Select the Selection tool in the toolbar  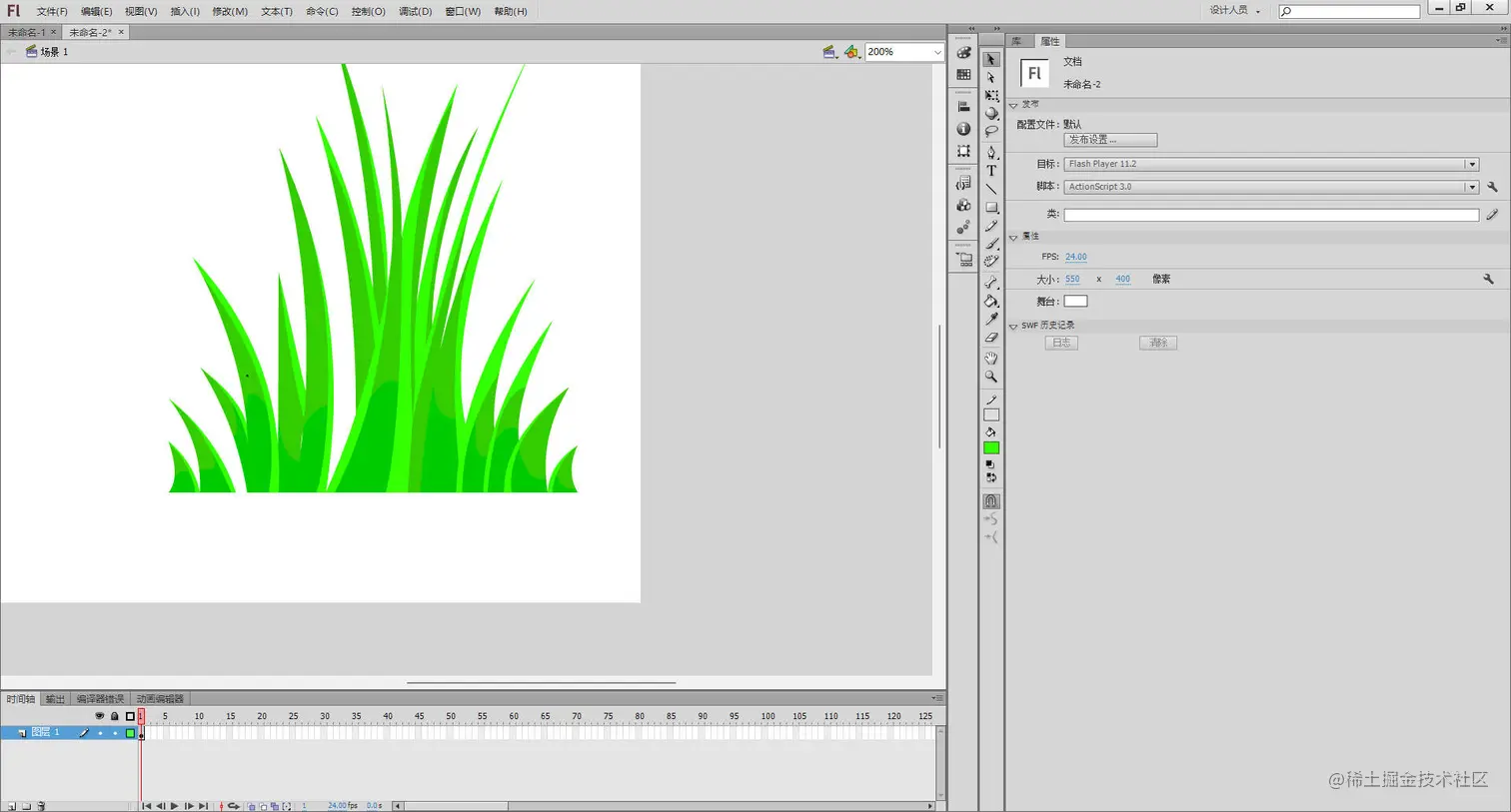tap(990, 60)
